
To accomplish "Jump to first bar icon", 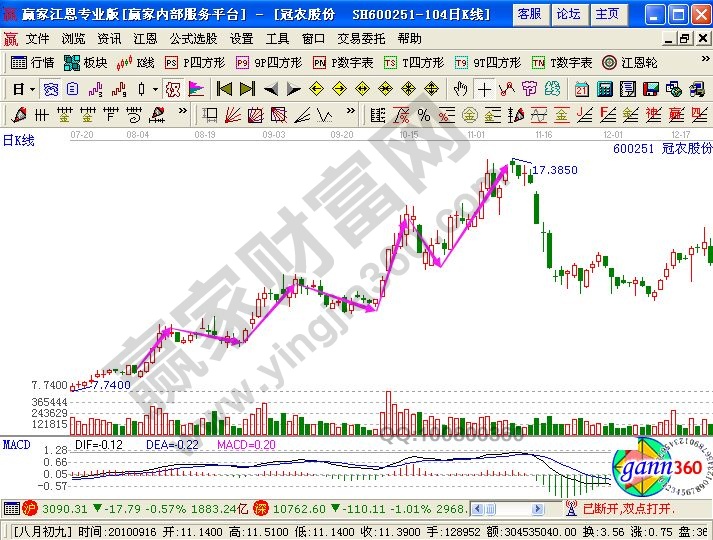I will click(x=224, y=89).
